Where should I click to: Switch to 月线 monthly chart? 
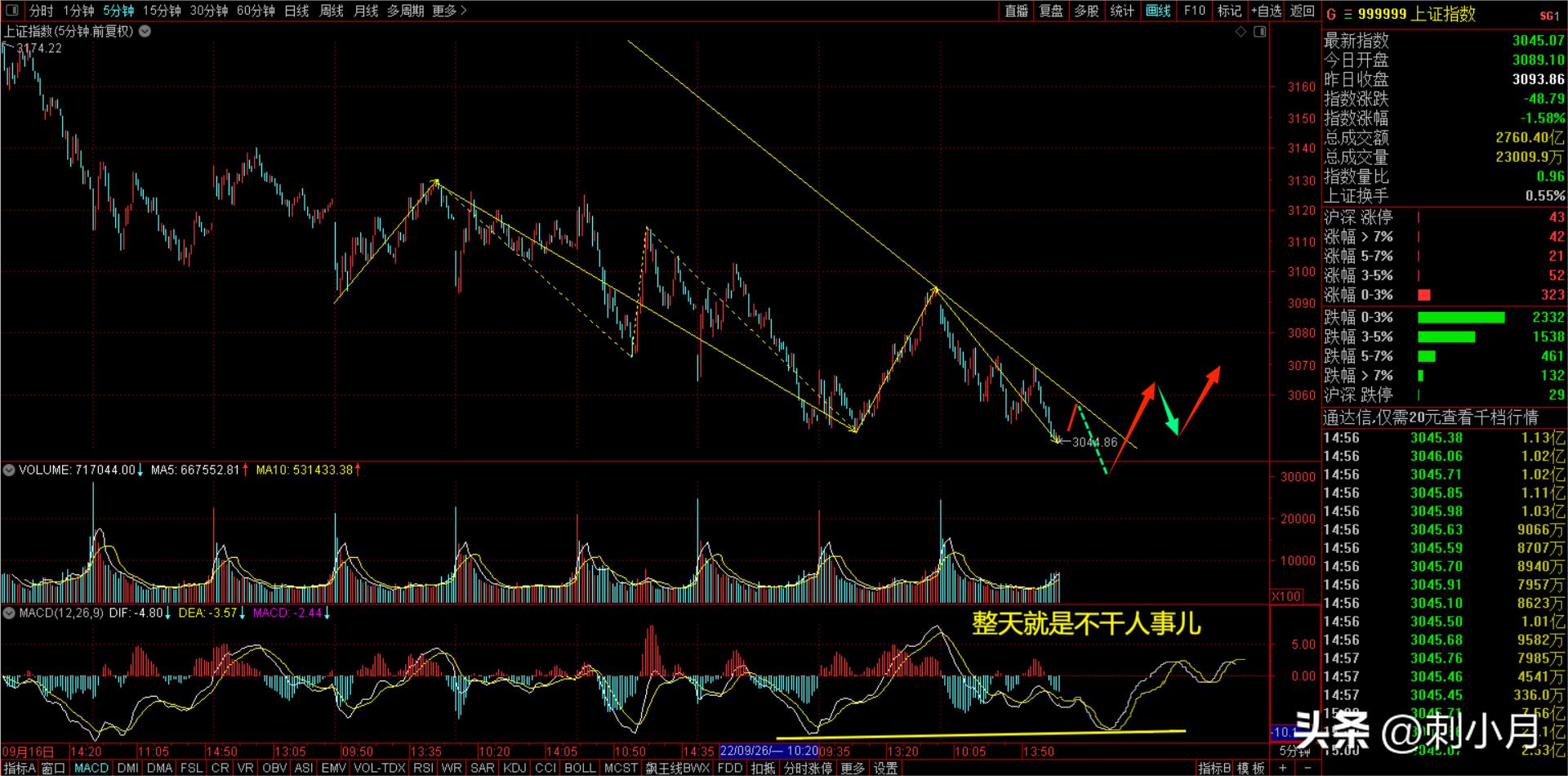point(366,11)
